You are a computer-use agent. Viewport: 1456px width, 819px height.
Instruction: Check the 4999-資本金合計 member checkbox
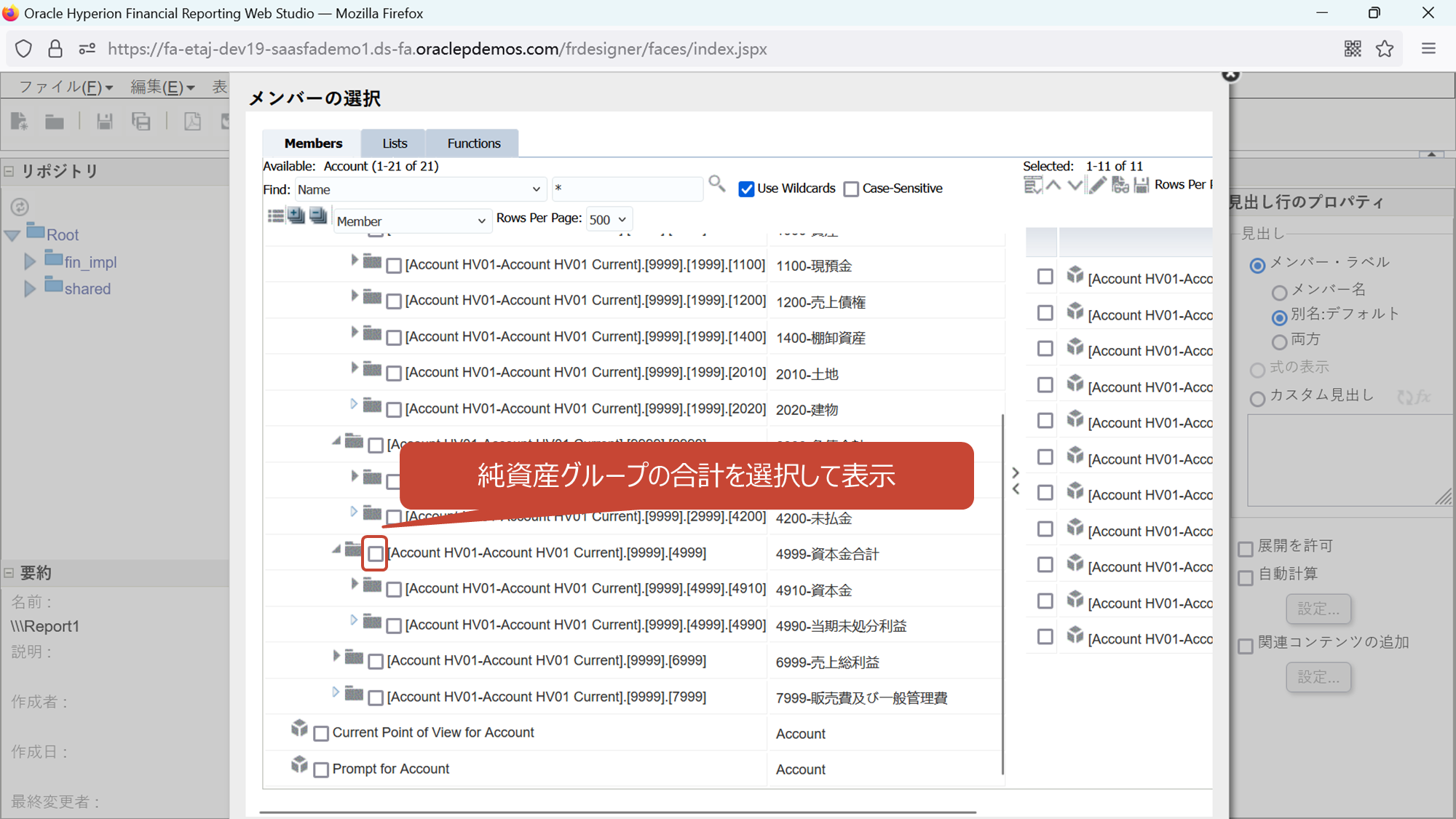click(376, 554)
